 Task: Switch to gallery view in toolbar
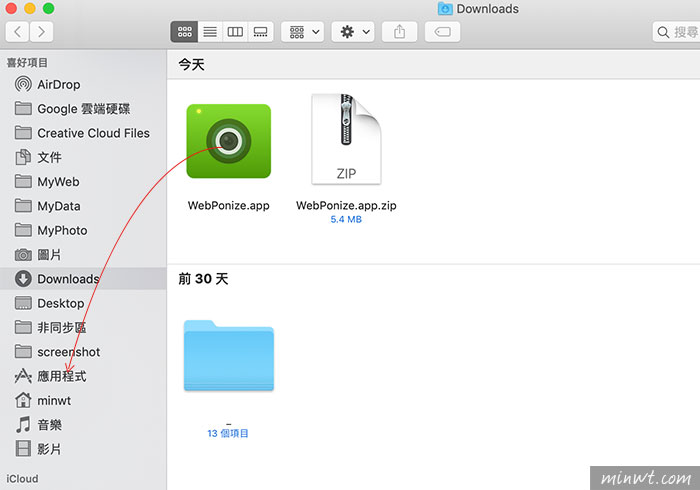[x=260, y=32]
